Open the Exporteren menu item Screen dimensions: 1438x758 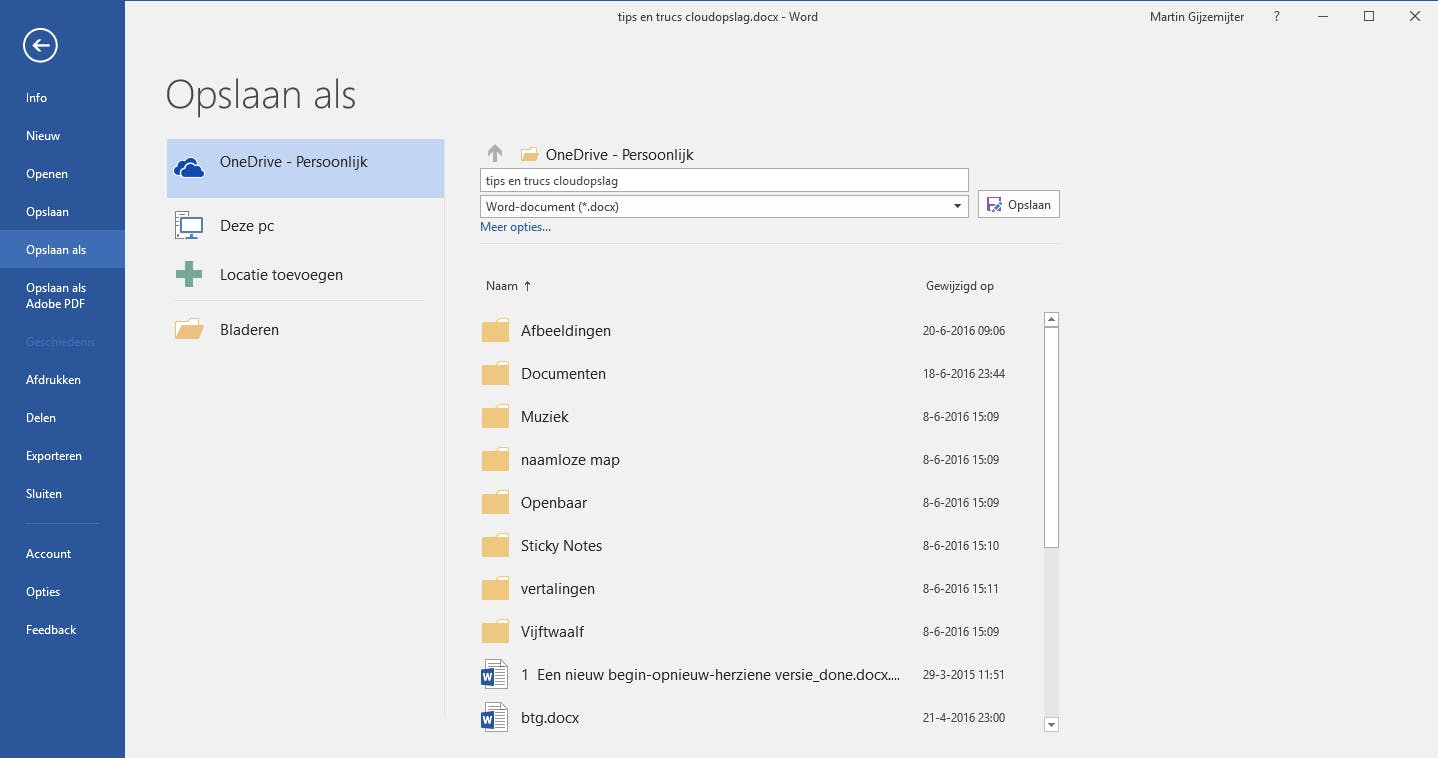click(x=54, y=456)
